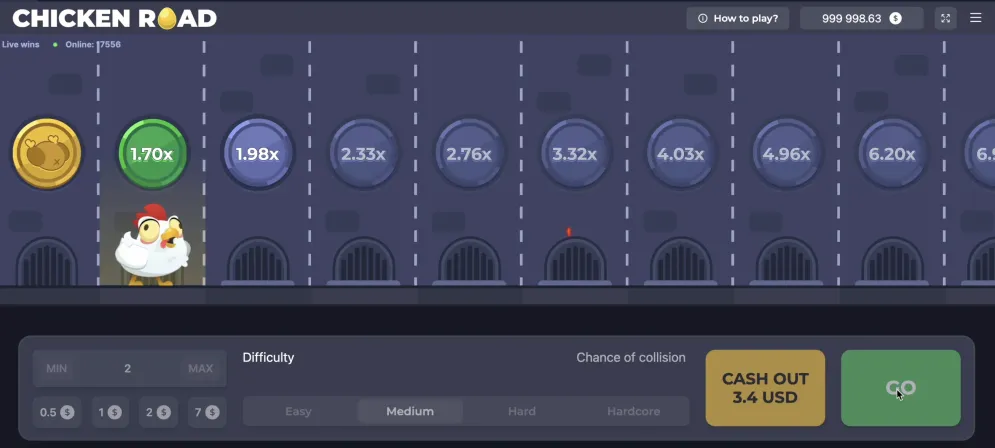
Task: Choose the 0.5 dollar bet preset
Action: pyautogui.click(x=57, y=412)
